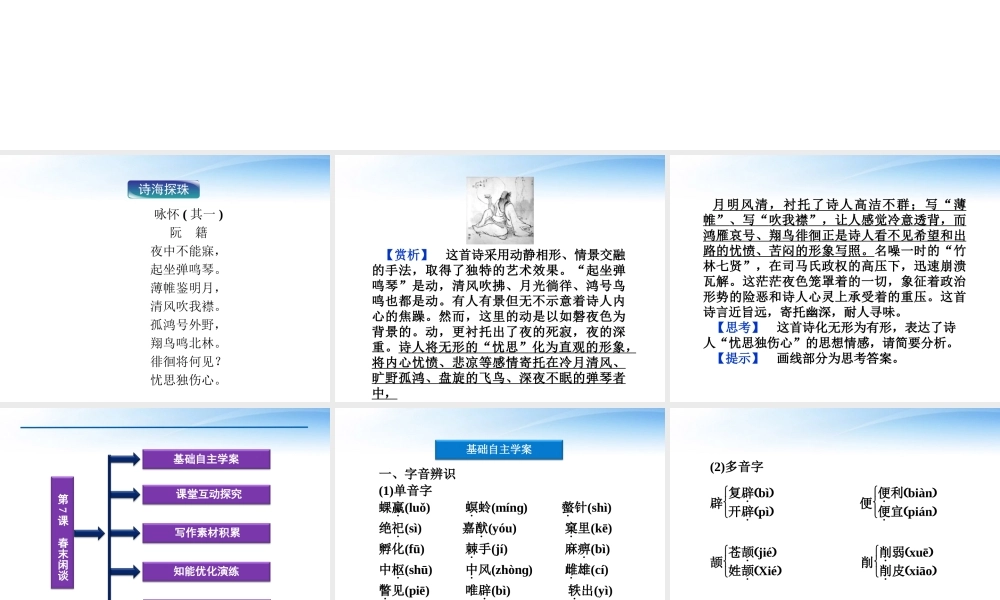Select the heading "一、字音辨识"
Screen dimensions: 1000x600
point(417,474)
